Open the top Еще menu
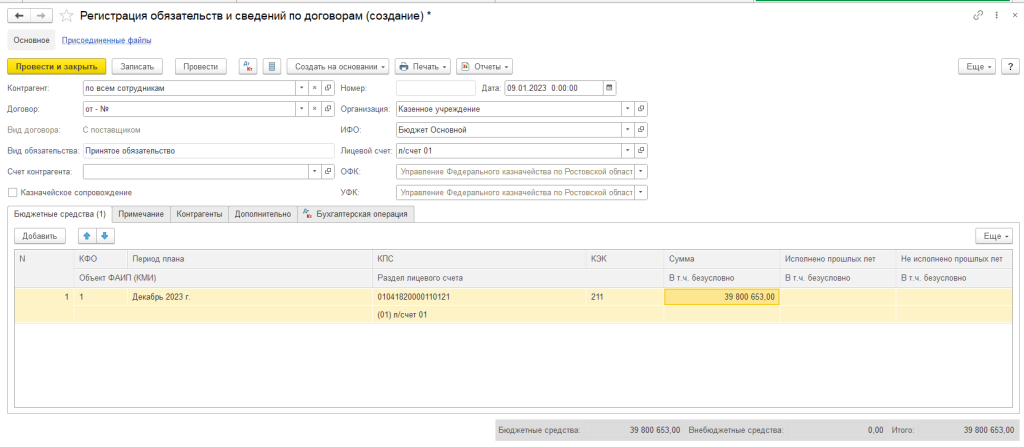The width and height of the screenshot is (1024, 447). click(977, 67)
